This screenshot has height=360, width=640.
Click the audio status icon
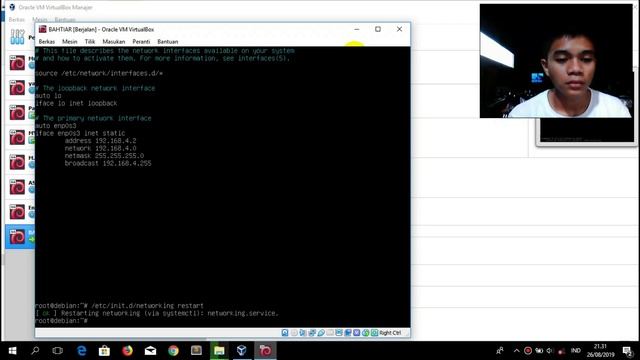302,333
